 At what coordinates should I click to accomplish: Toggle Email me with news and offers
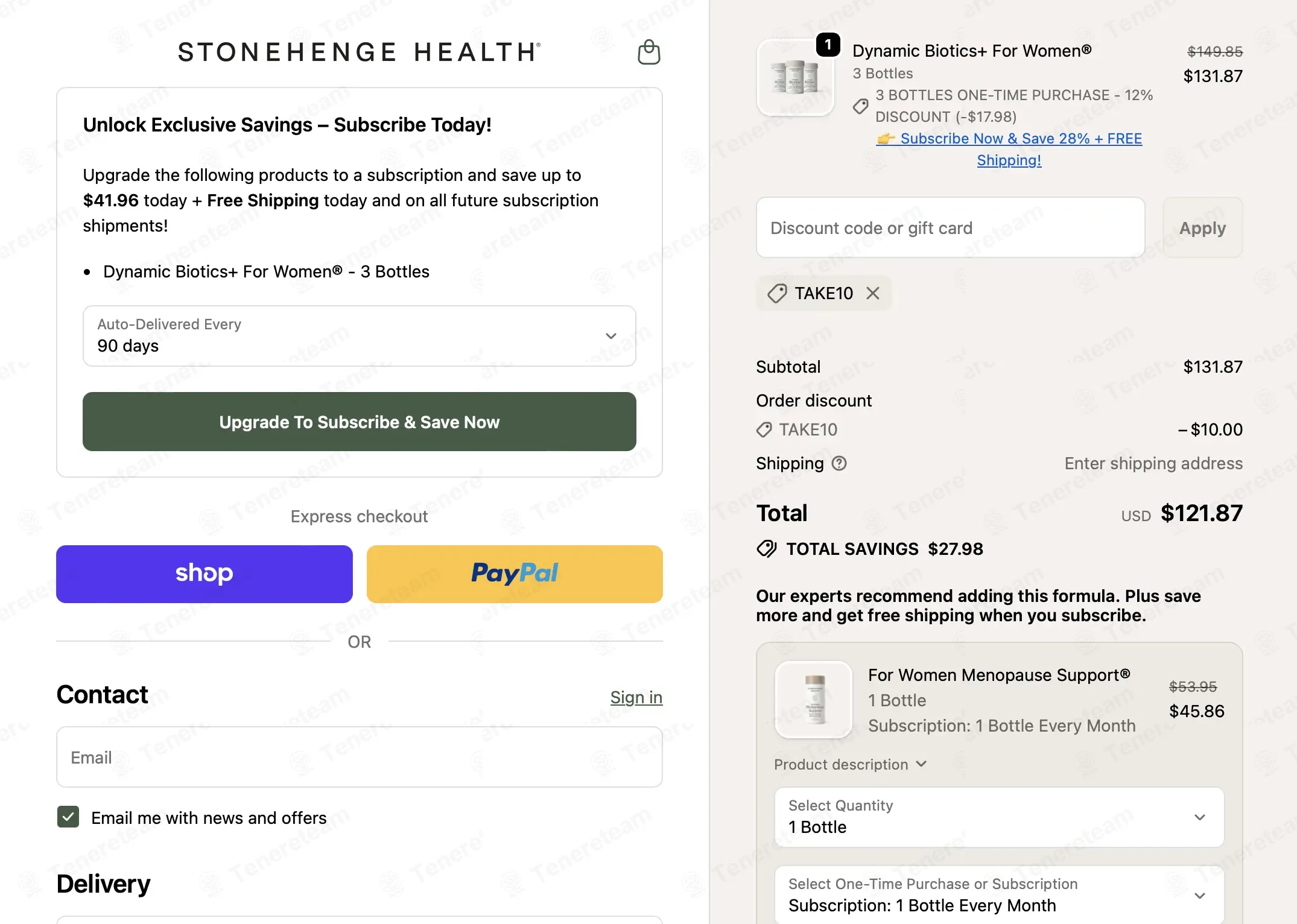(68, 817)
